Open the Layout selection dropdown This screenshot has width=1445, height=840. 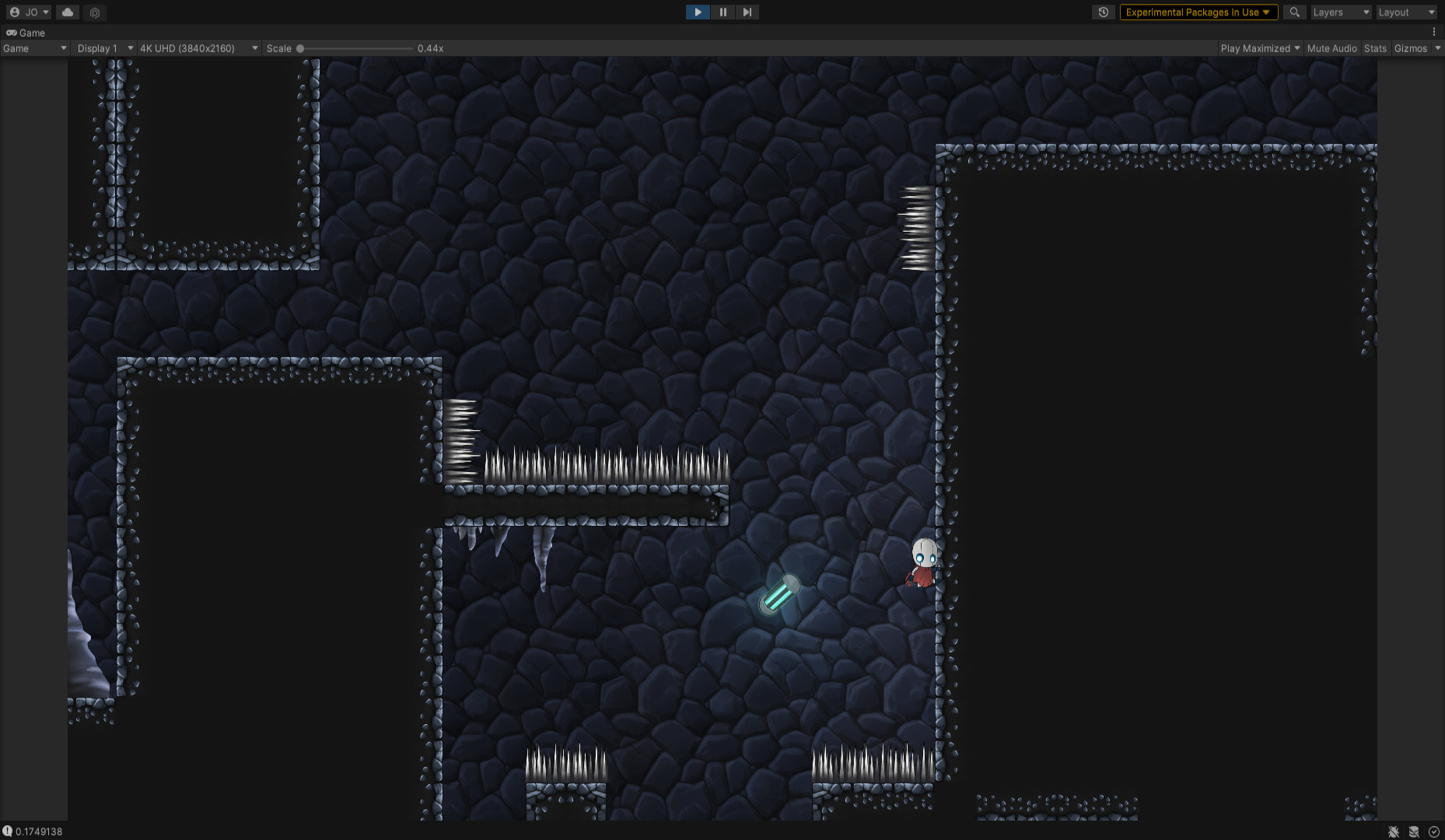pos(1406,12)
